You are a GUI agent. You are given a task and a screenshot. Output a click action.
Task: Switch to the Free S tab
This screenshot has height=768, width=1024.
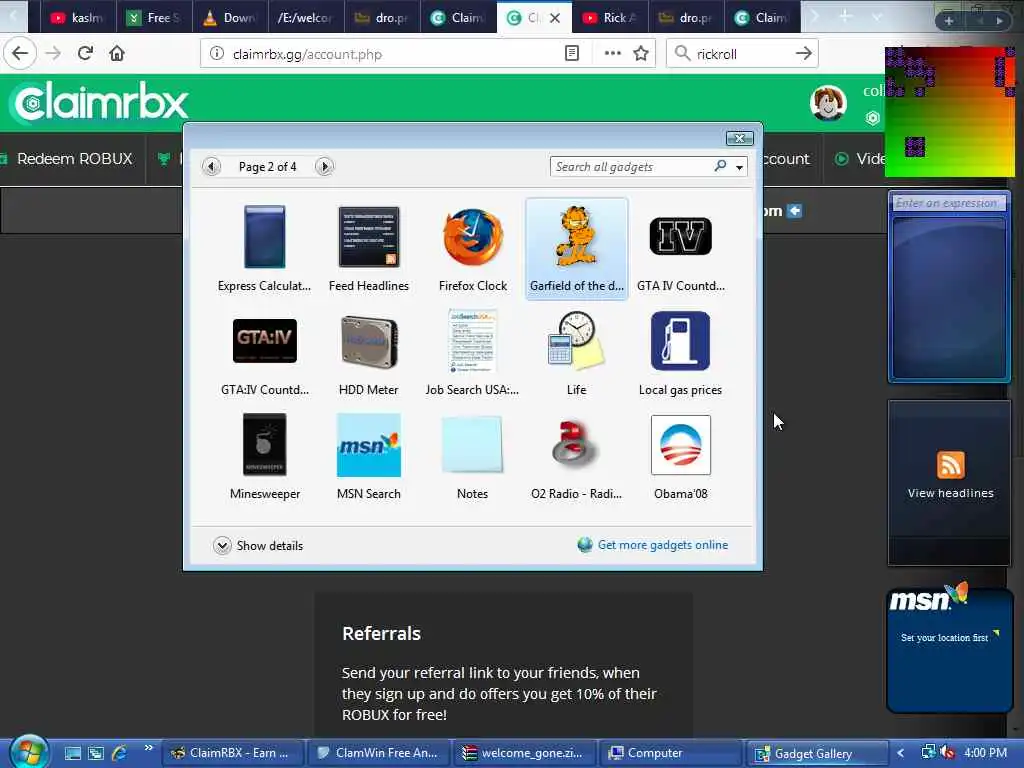[154, 18]
